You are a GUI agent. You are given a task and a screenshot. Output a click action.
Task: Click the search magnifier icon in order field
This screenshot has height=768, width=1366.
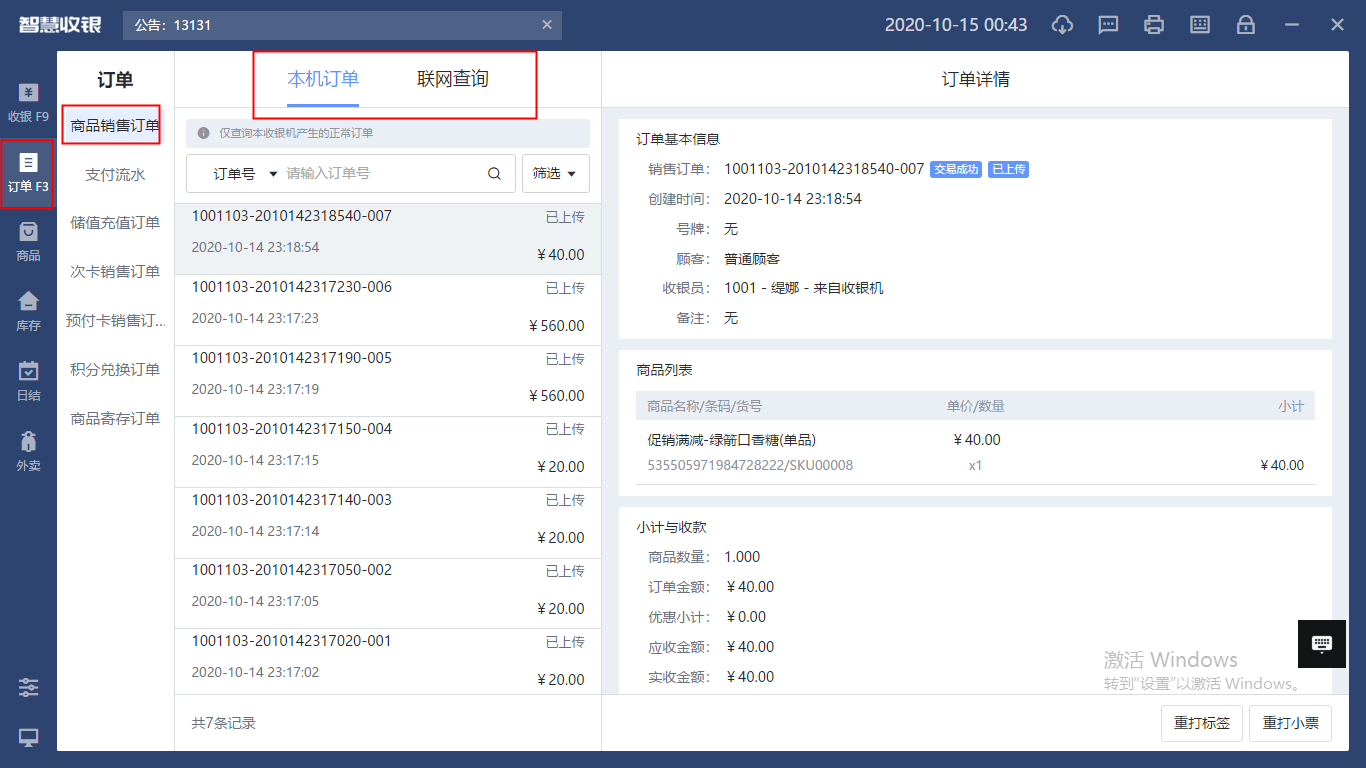coord(494,174)
